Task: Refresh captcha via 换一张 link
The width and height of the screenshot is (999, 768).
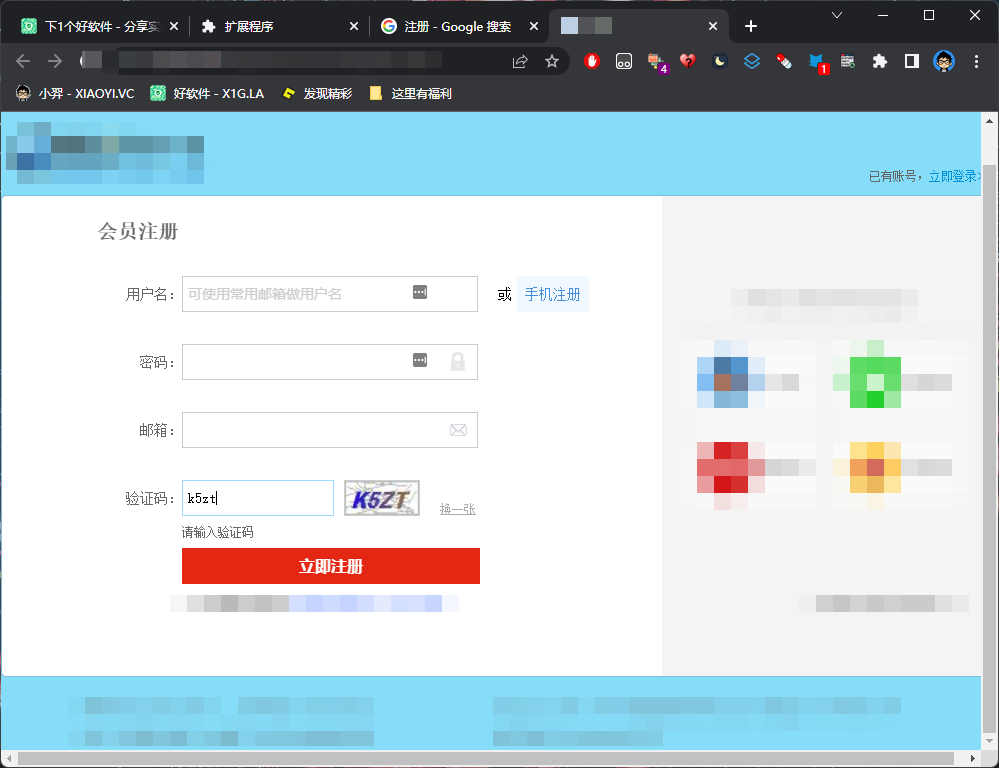Action: (457, 509)
